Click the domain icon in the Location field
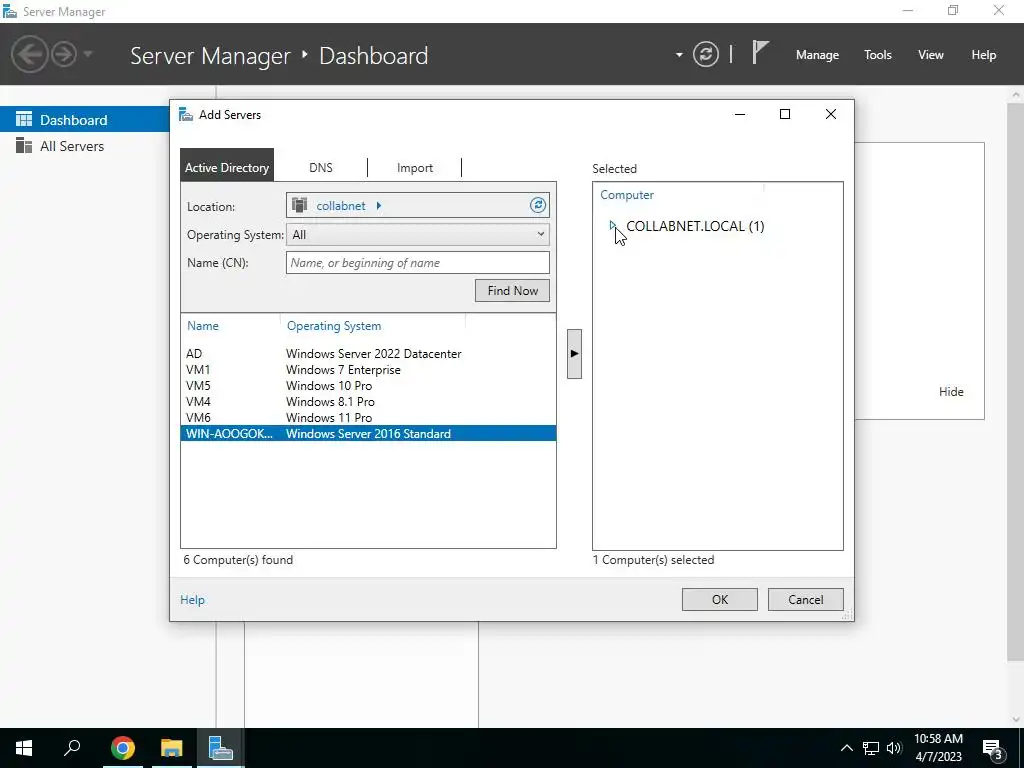Image resolution: width=1024 pixels, height=768 pixels. click(x=300, y=205)
